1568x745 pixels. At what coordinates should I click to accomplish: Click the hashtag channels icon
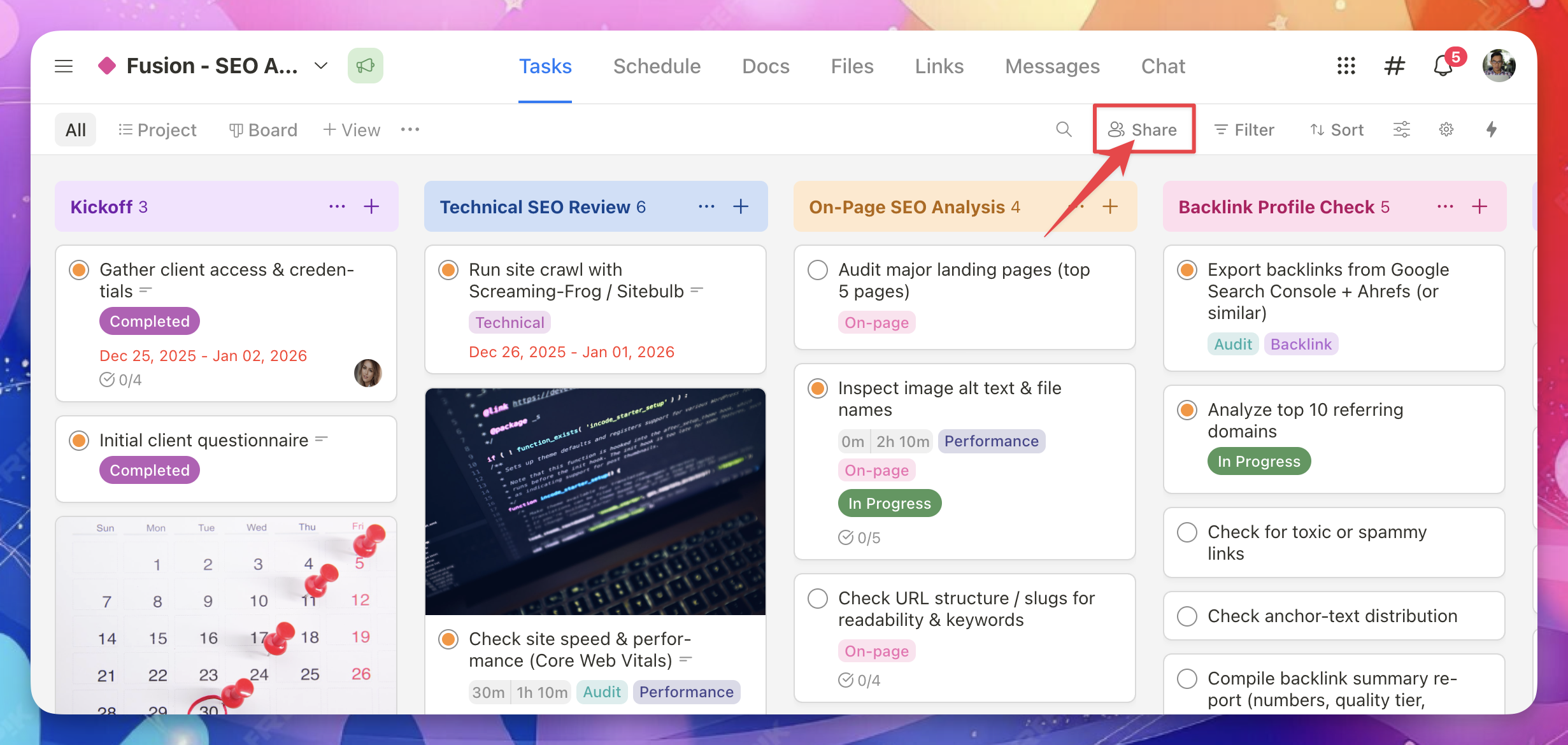pyautogui.click(x=1394, y=66)
